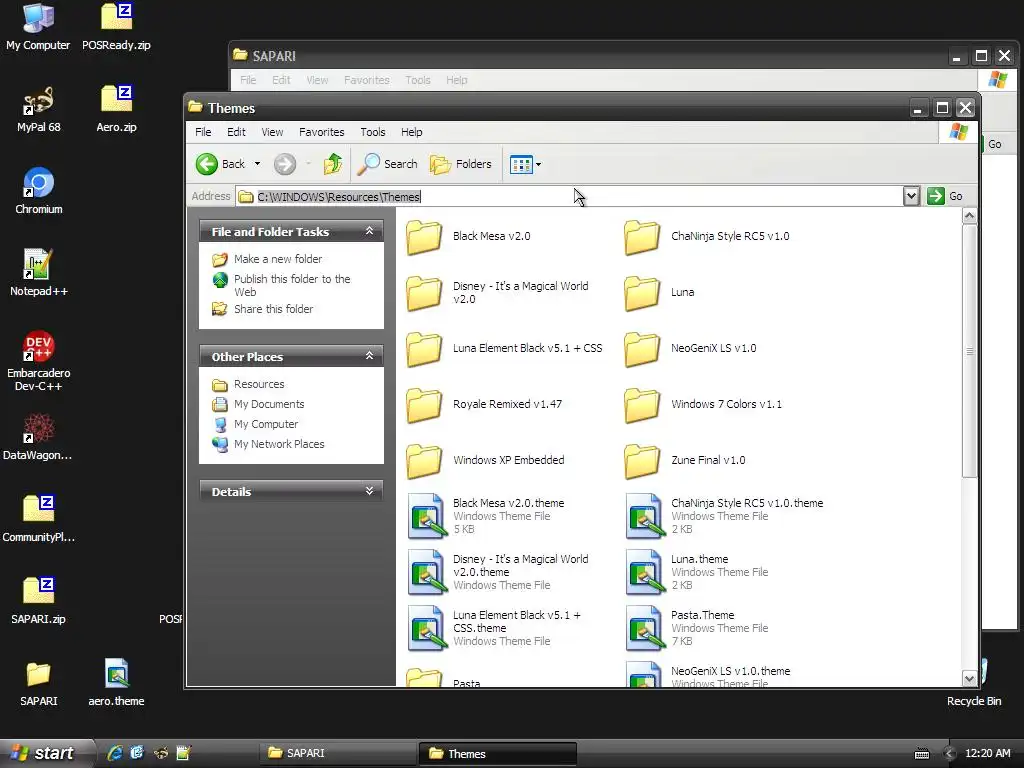Viewport: 1024px width, 768px height.
Task: Expand the Details panel
Action: (370, 491)
